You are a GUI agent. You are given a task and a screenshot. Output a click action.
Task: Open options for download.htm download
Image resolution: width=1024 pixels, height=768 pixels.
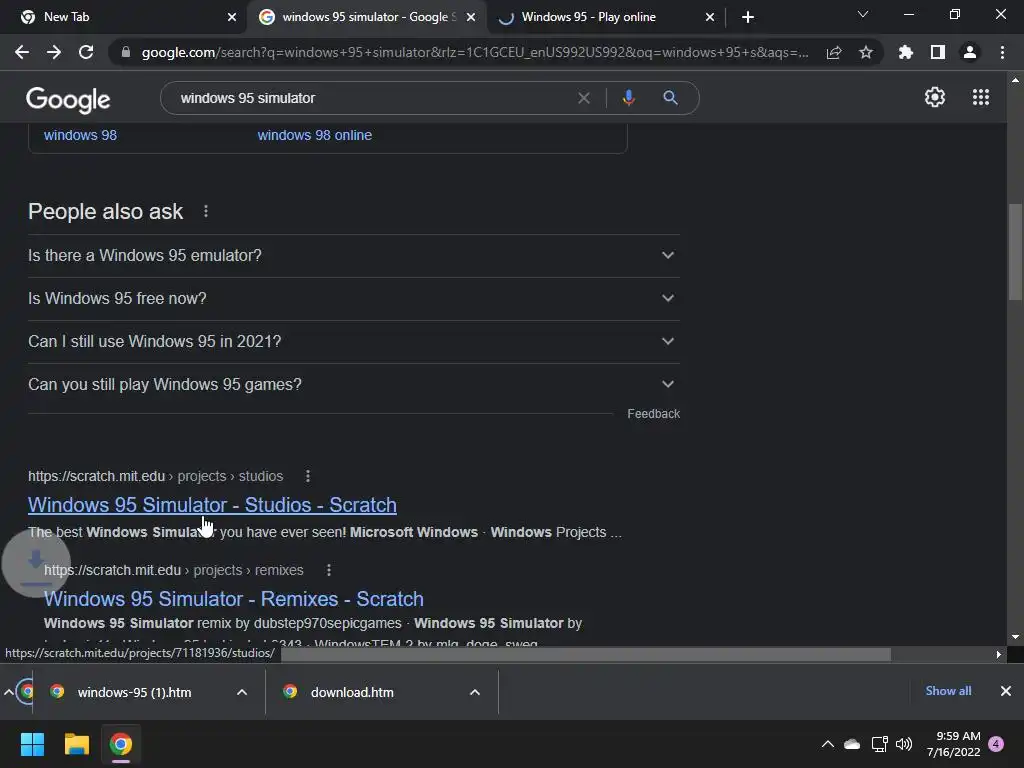(x=475, y=692)
